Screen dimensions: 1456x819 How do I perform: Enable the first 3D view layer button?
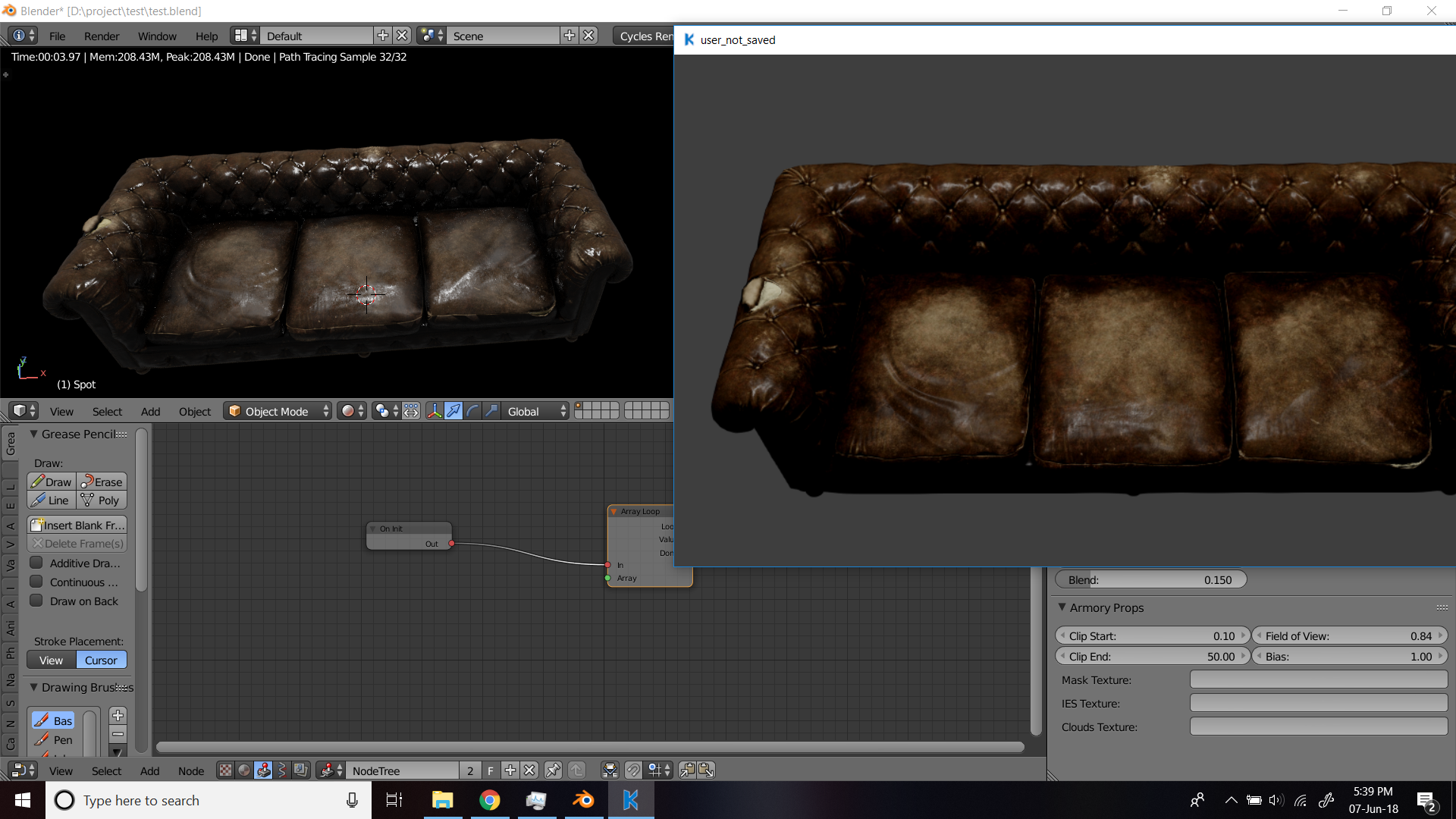coord(579,406)
